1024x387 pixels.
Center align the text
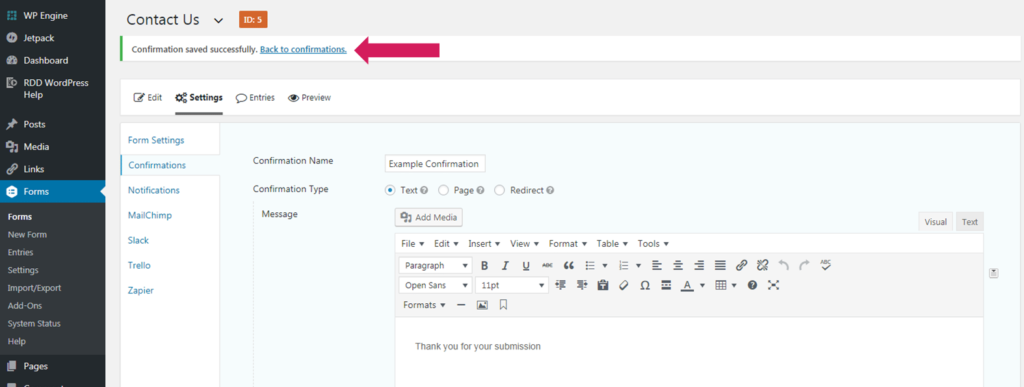[679, 266]
